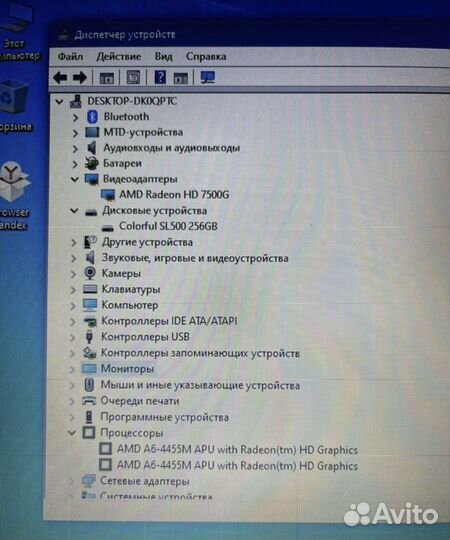Viewport: 450px width, 540px height.
Task: Open the Действие menu
Action: (x=119, y=56)
